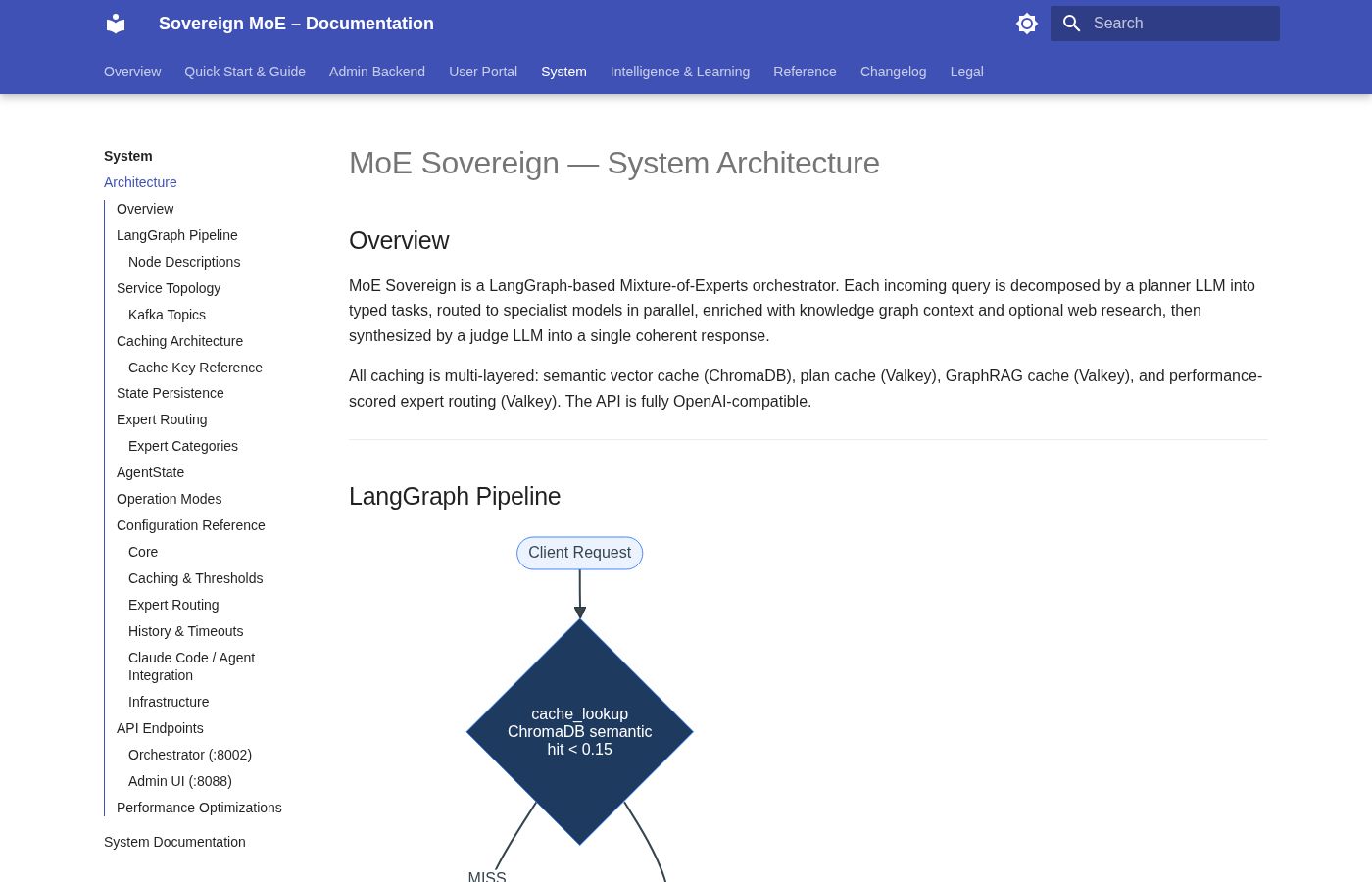The height and width of the screenshot is (882, 1372).
Task: Go to Quick Start & Guide
Action: (x=245, y=72)
